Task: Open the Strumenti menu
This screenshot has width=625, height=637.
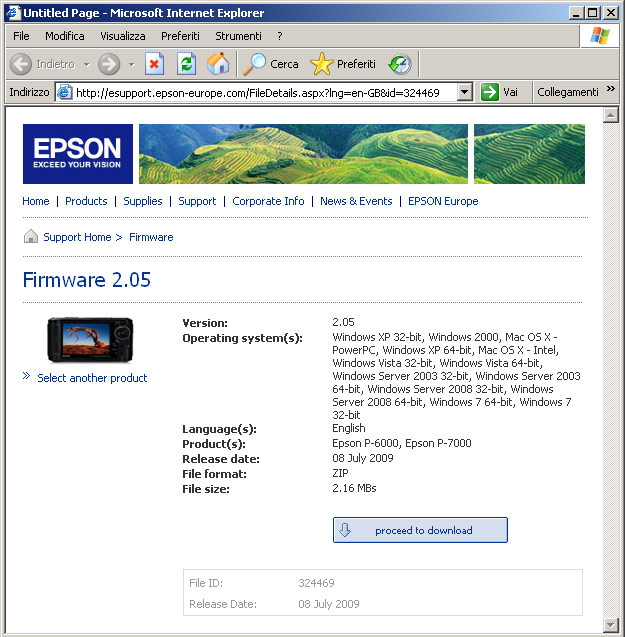Action: click(239, 36)
